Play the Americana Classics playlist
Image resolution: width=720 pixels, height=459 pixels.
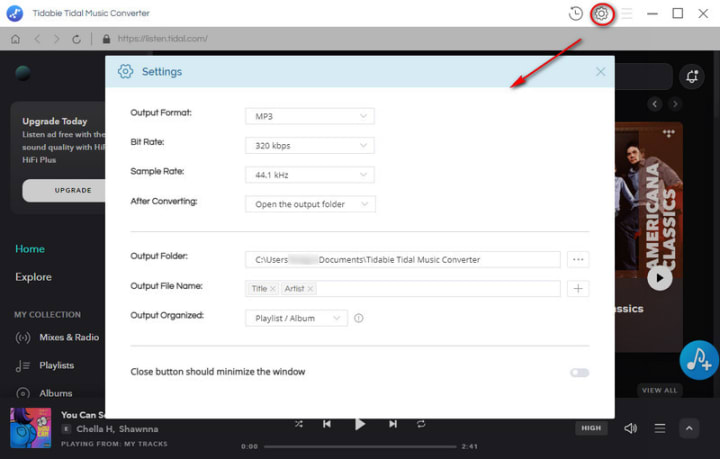(x=659, y=278)
